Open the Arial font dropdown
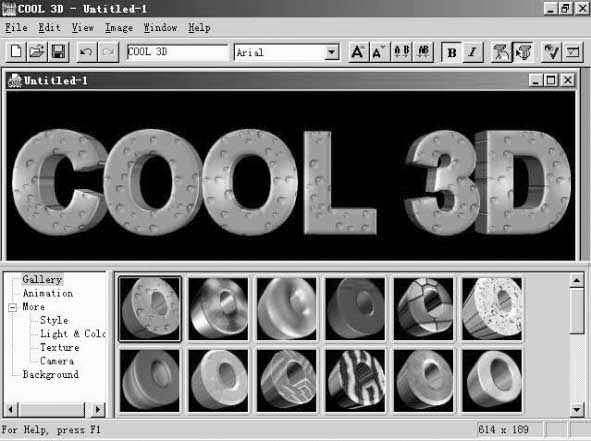 tap(332, 52)
